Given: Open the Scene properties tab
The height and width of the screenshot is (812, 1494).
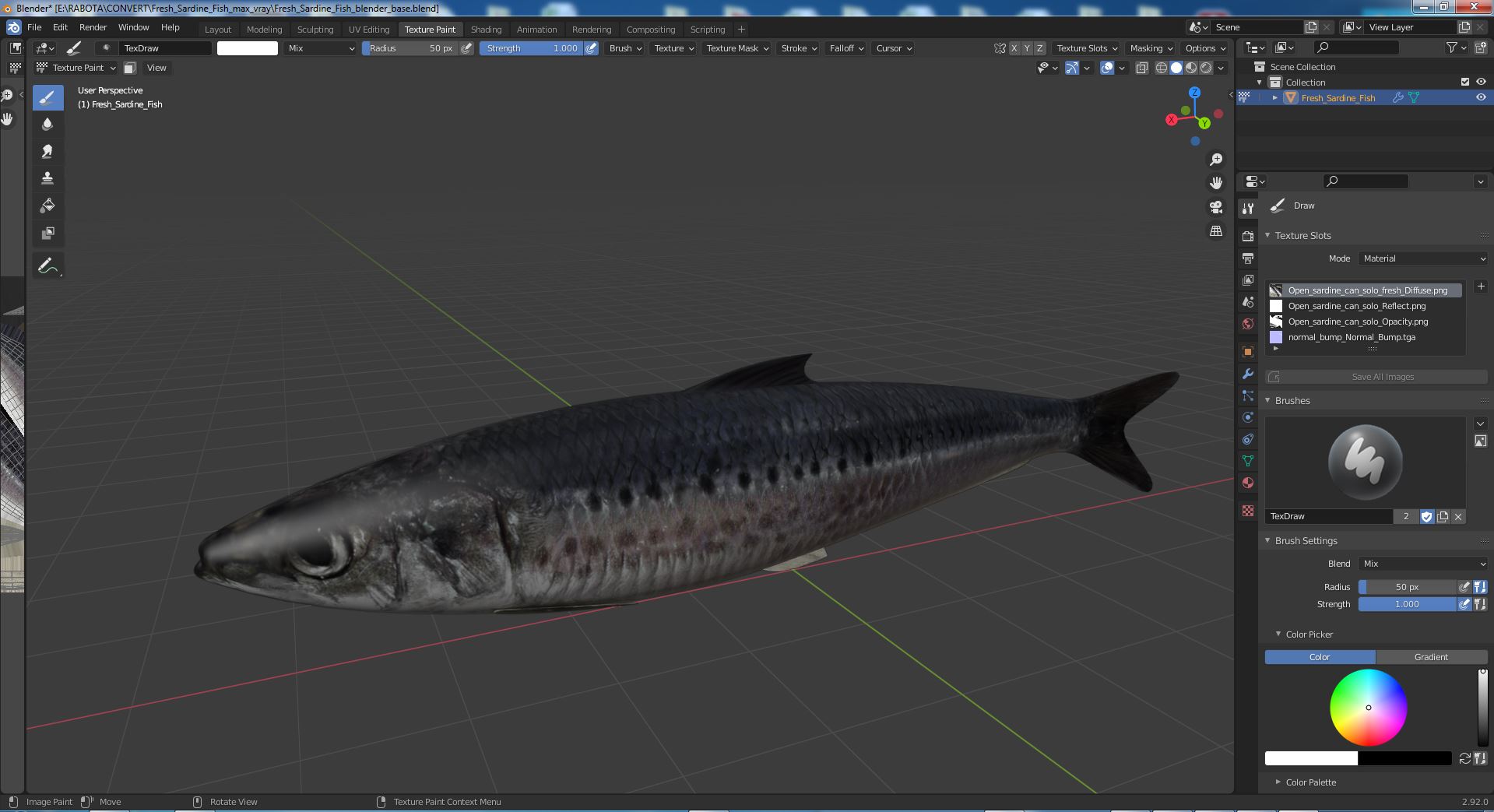Looking at the screenshot, I should click(x=1248, y=302).
